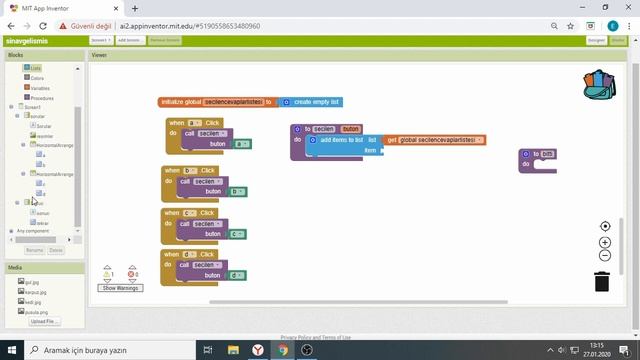
Task: Click the Add Screen button
Action: tap(130, 40)
